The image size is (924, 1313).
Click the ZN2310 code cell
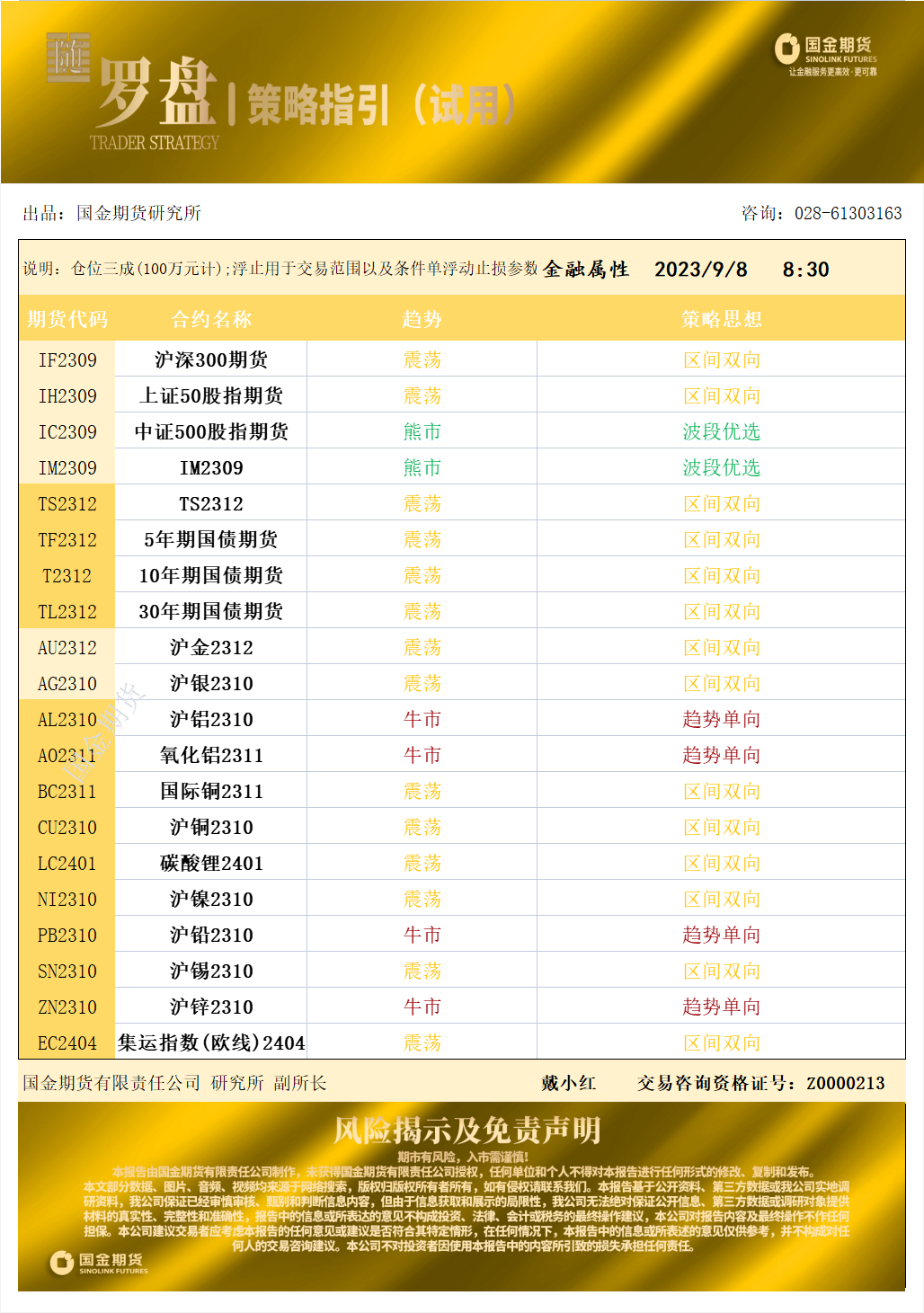(x=67, y=1007)
